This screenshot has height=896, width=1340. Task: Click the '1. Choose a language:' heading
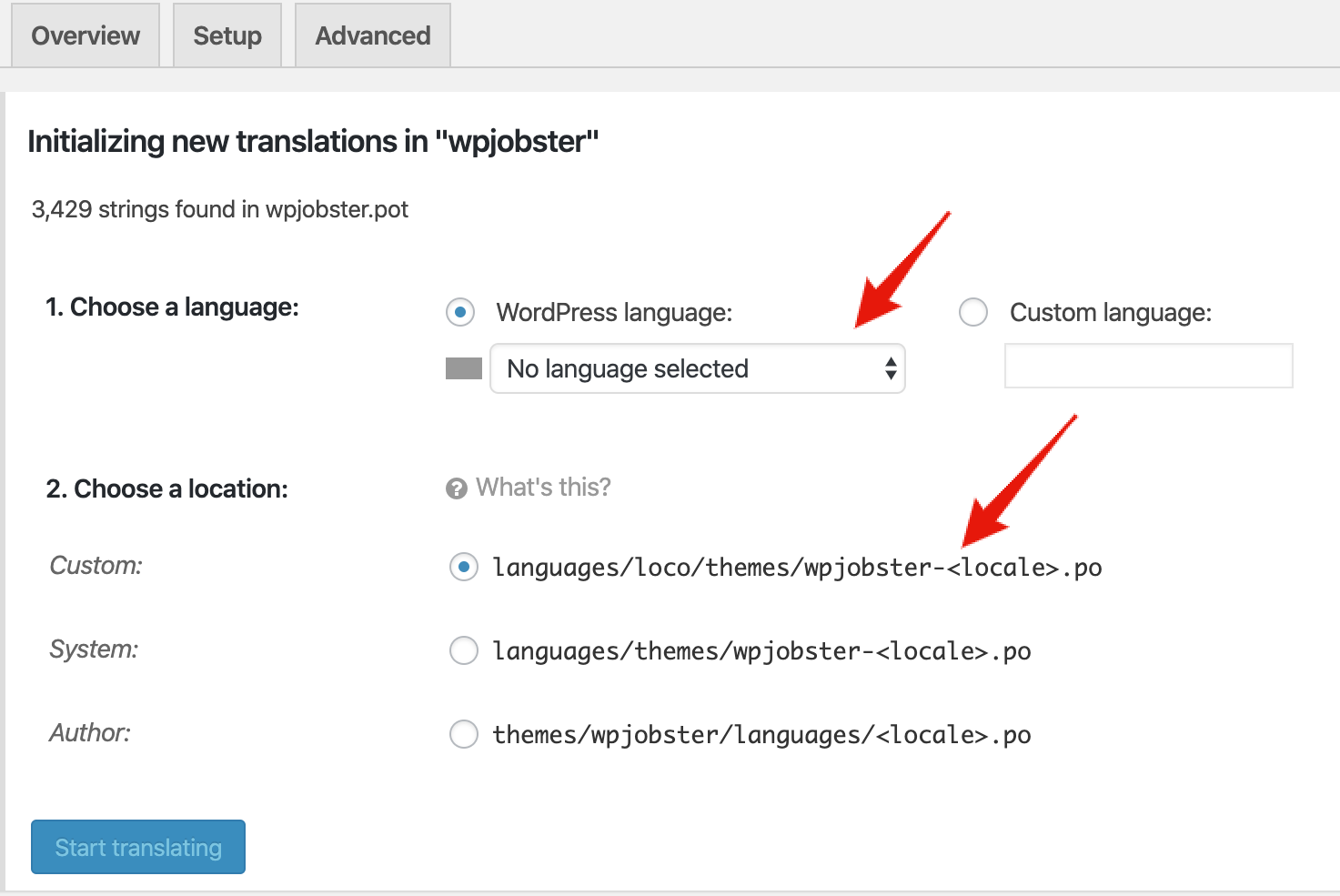point(172,307)
